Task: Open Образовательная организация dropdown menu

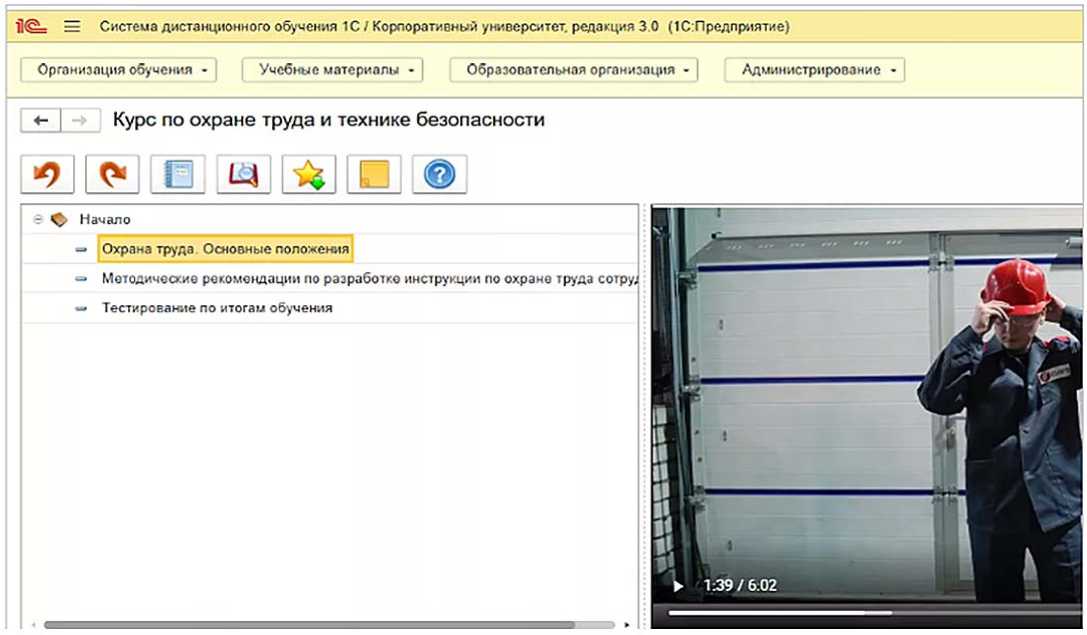Action: pyautogui.click(x=573, y=70)
